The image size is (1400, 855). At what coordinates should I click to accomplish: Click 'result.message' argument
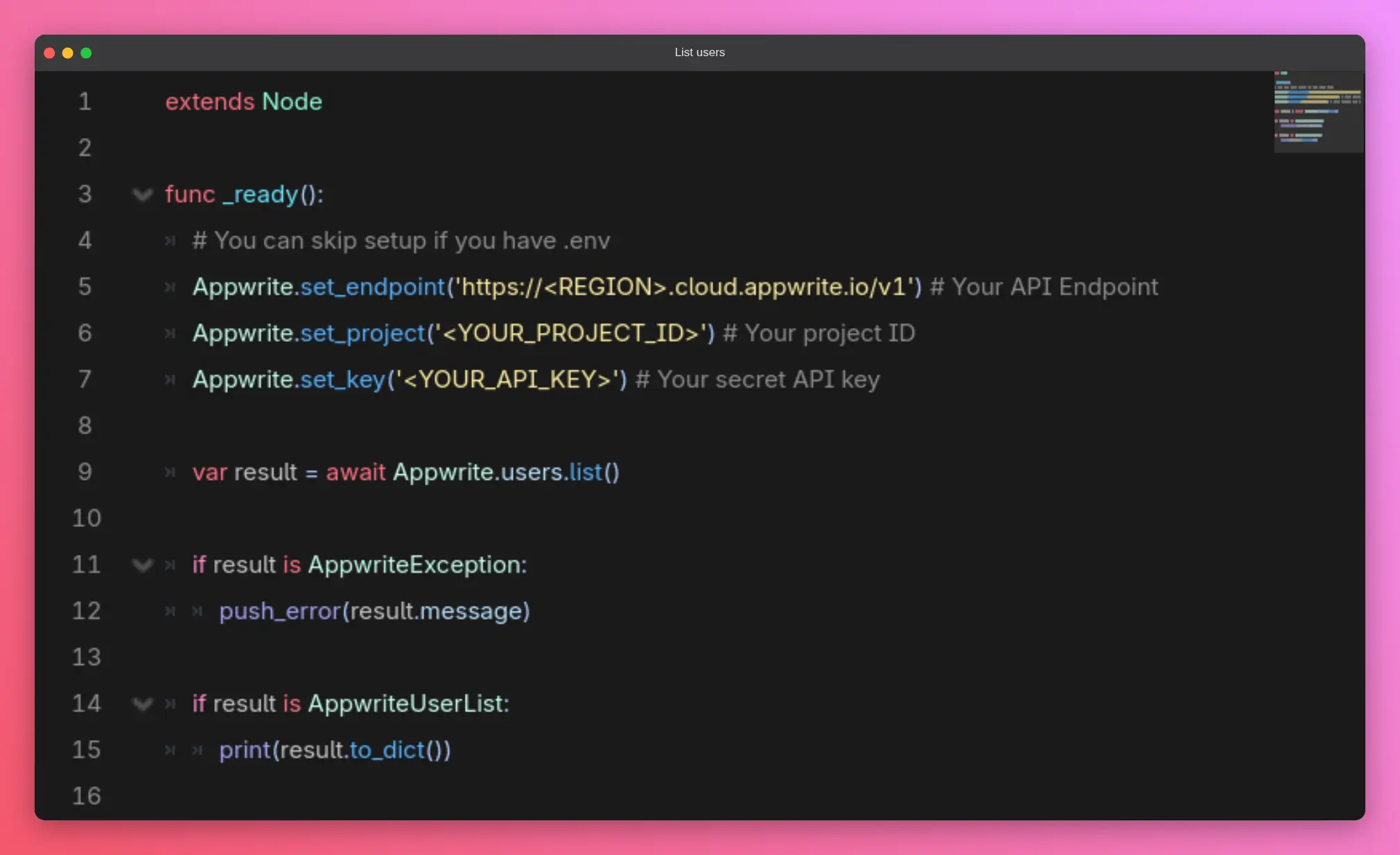click(435, 611)
